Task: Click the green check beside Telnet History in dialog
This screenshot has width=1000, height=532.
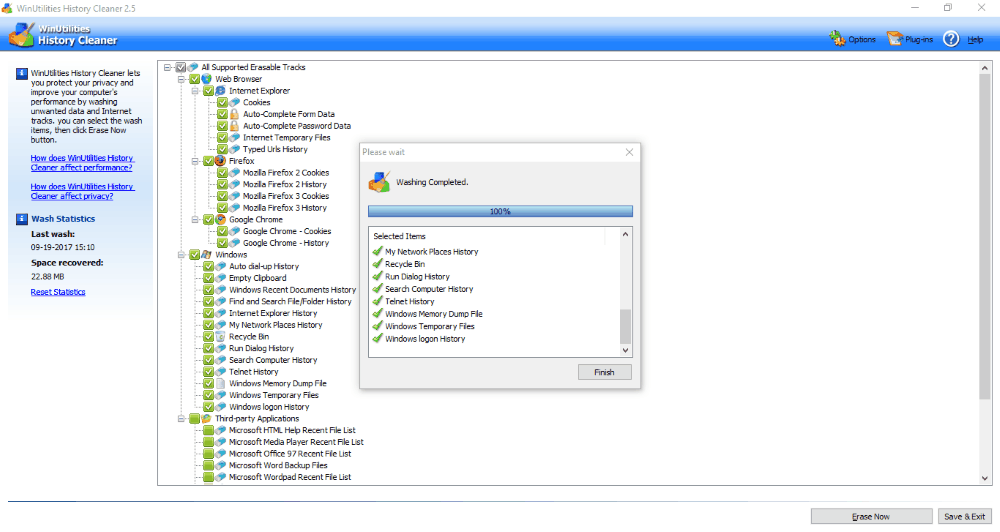Action: (x=378, y=301)
